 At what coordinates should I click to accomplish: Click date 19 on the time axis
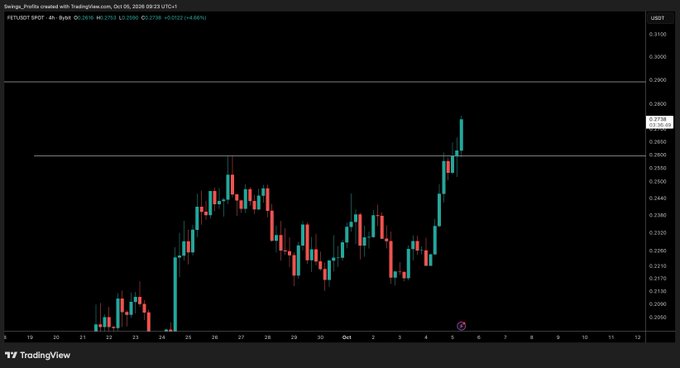pos(30,337)
